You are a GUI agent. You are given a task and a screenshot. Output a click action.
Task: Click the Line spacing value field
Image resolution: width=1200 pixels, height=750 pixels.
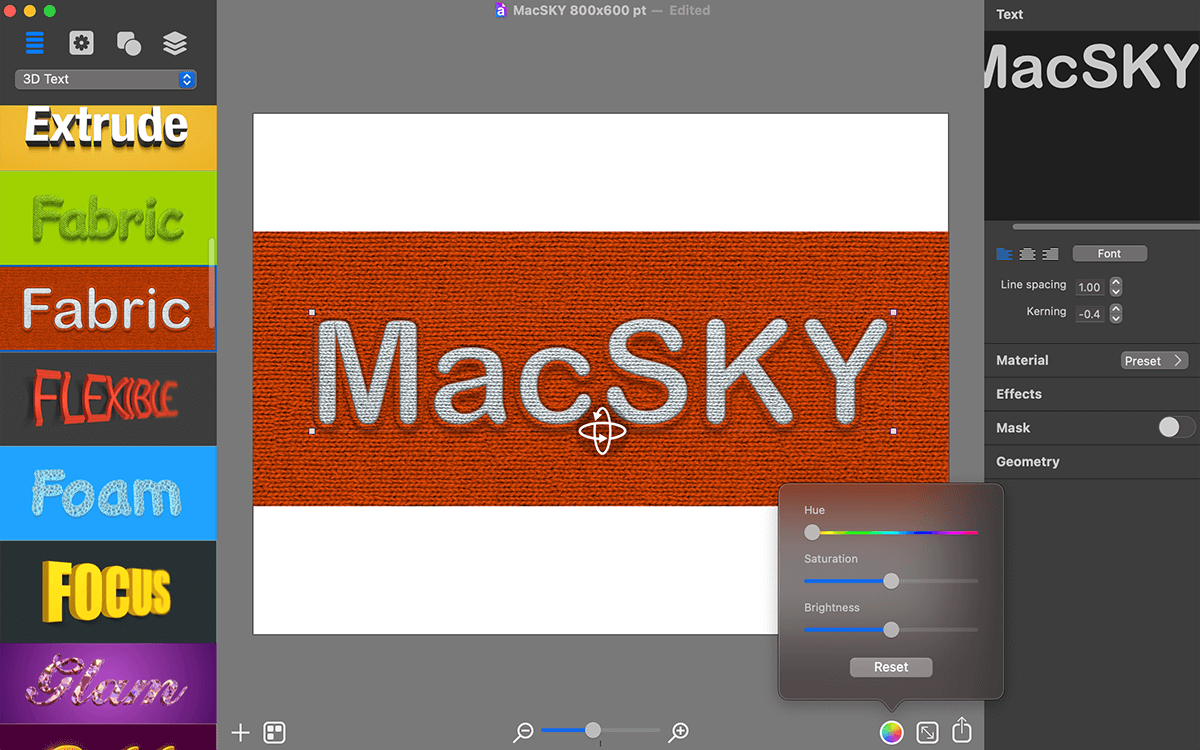[x=1090, y=287]
